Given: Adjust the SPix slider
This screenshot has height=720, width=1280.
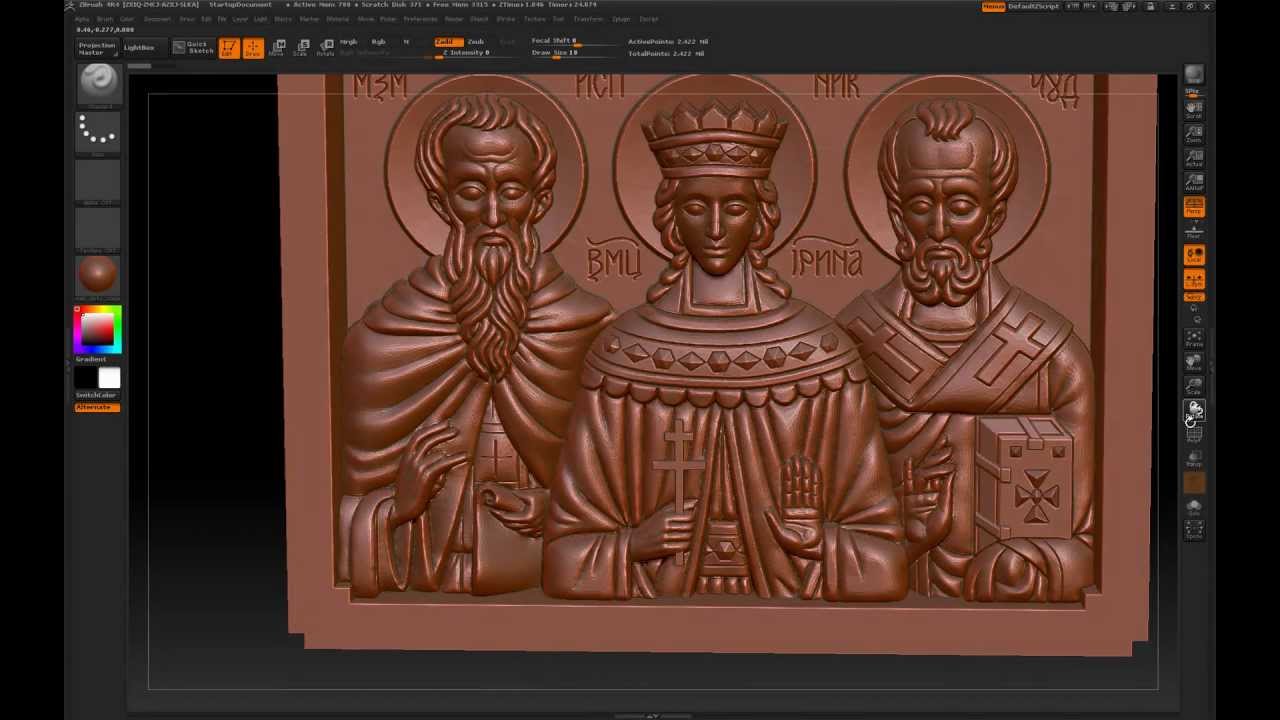Looking at the screenshot, I should tap(1194, 92).
